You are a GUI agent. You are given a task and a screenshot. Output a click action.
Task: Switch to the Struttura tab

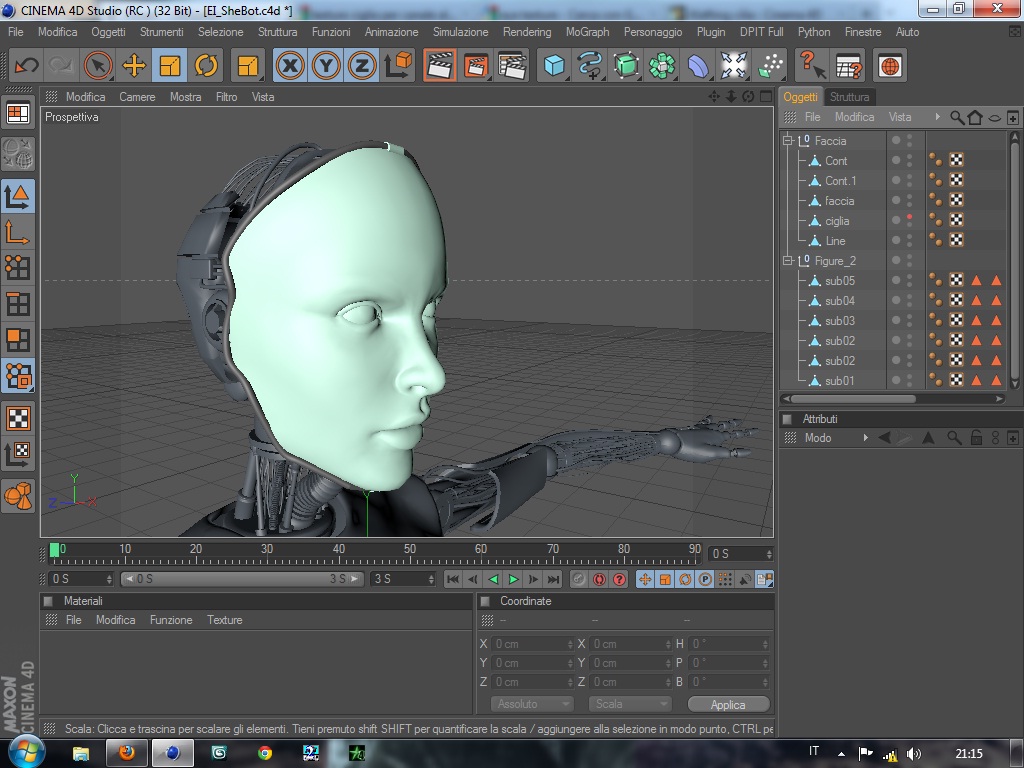coord(849,97)
